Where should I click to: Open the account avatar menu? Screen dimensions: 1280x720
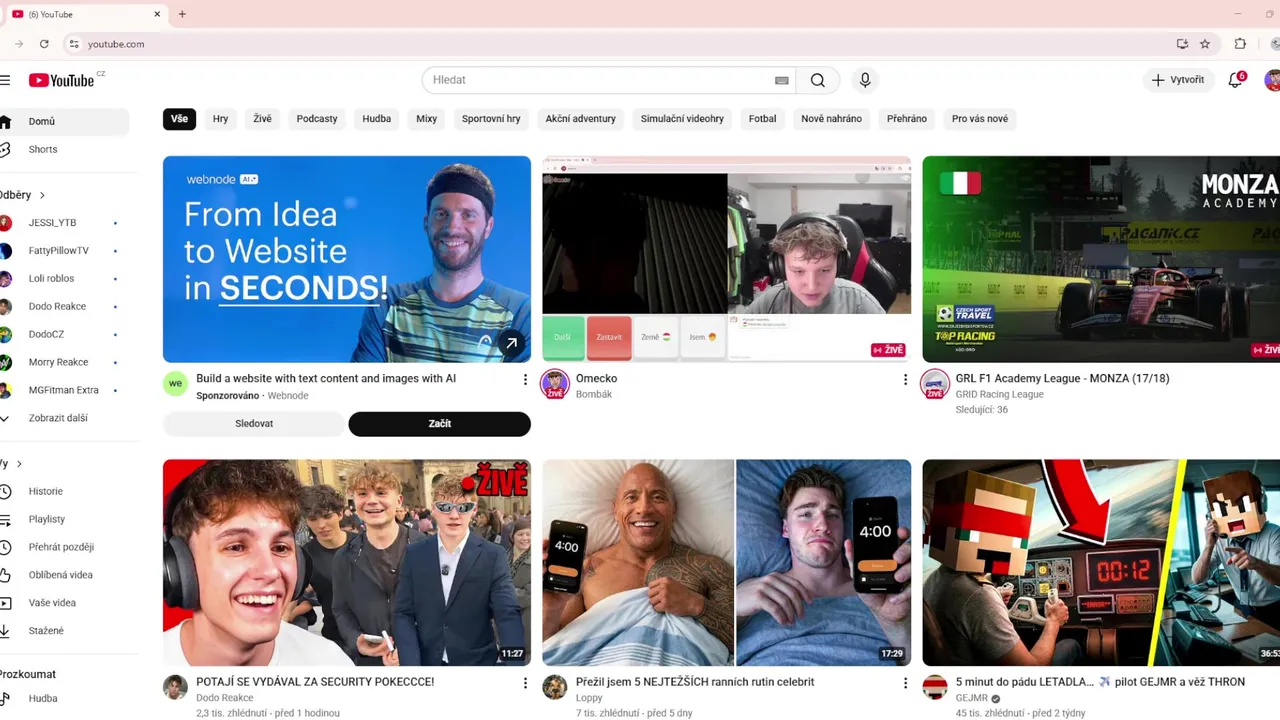click(1272, 80)
